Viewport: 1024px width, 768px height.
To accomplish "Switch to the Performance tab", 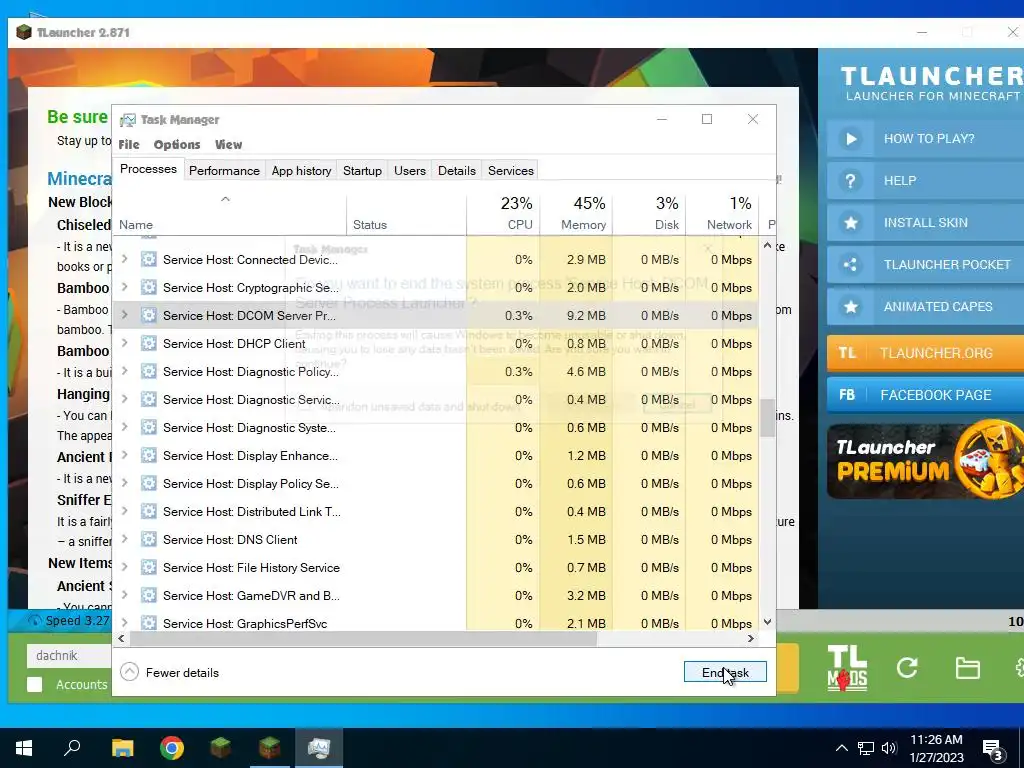I will (224, 170).
